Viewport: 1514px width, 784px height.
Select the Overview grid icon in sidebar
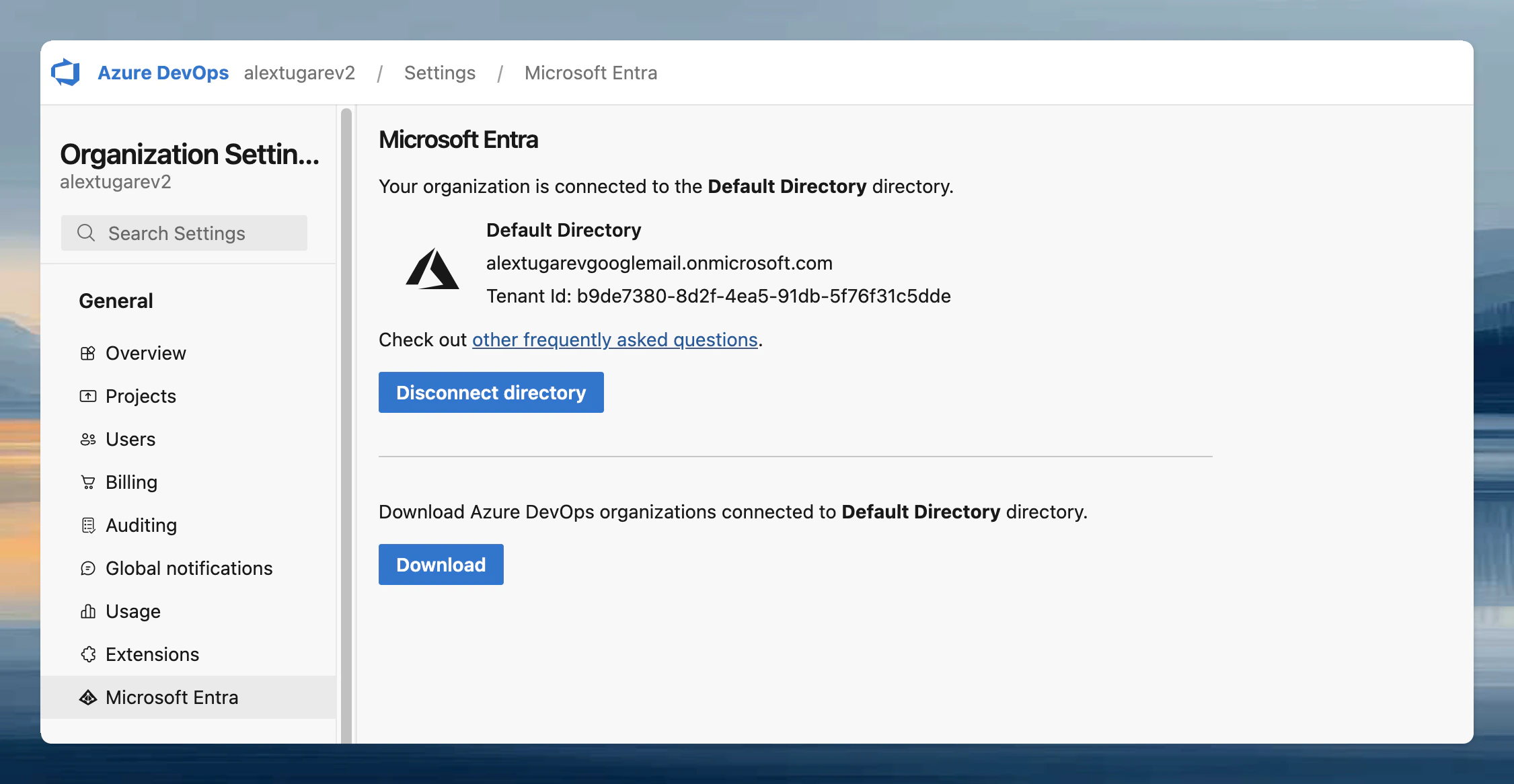click(88, 352)
